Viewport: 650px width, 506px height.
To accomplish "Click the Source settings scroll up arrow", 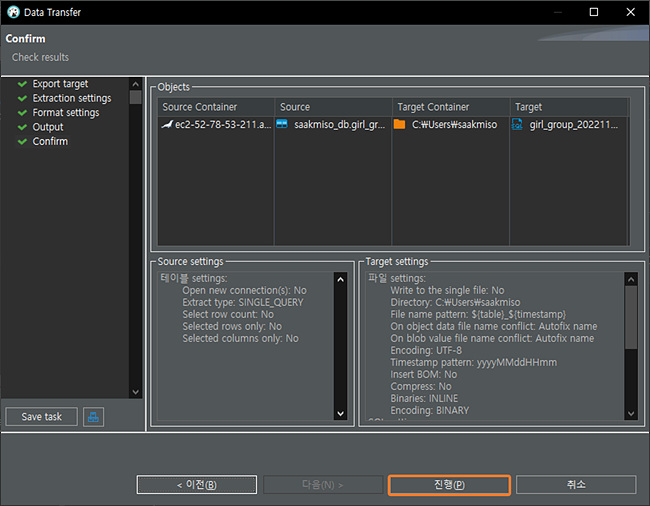I will [340, 279].
